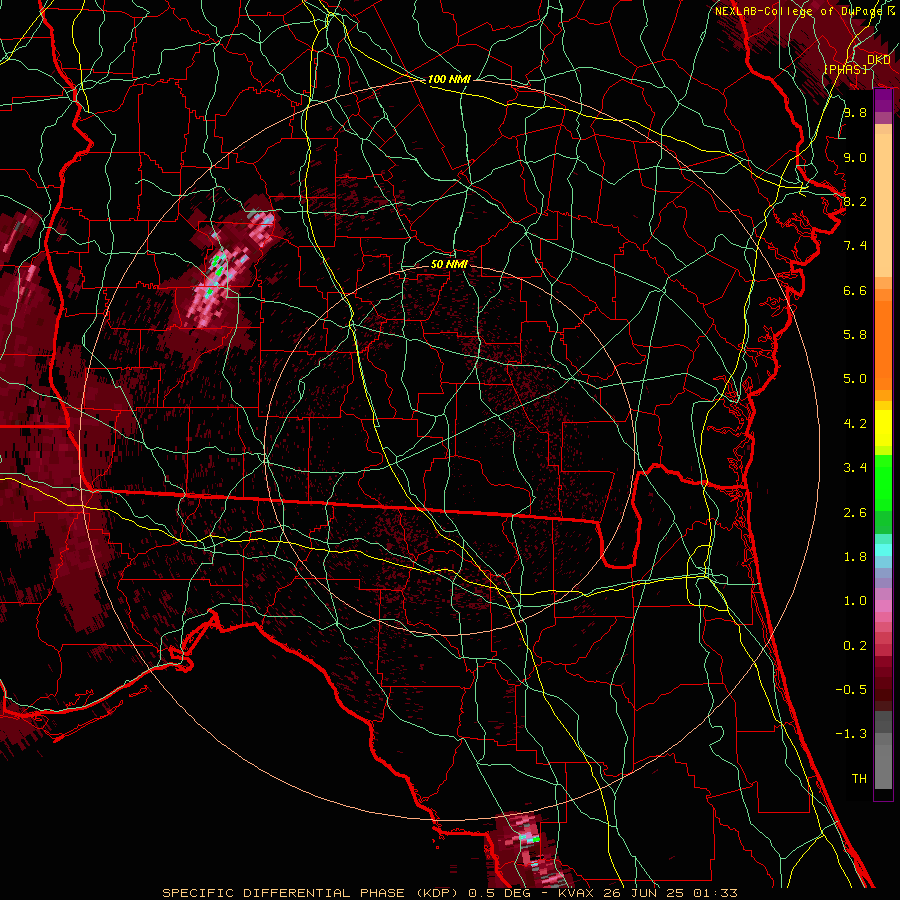Select the 50 NMI range ring label
The width and height of the screenshot is (900, 900).
tap(449, 264)
